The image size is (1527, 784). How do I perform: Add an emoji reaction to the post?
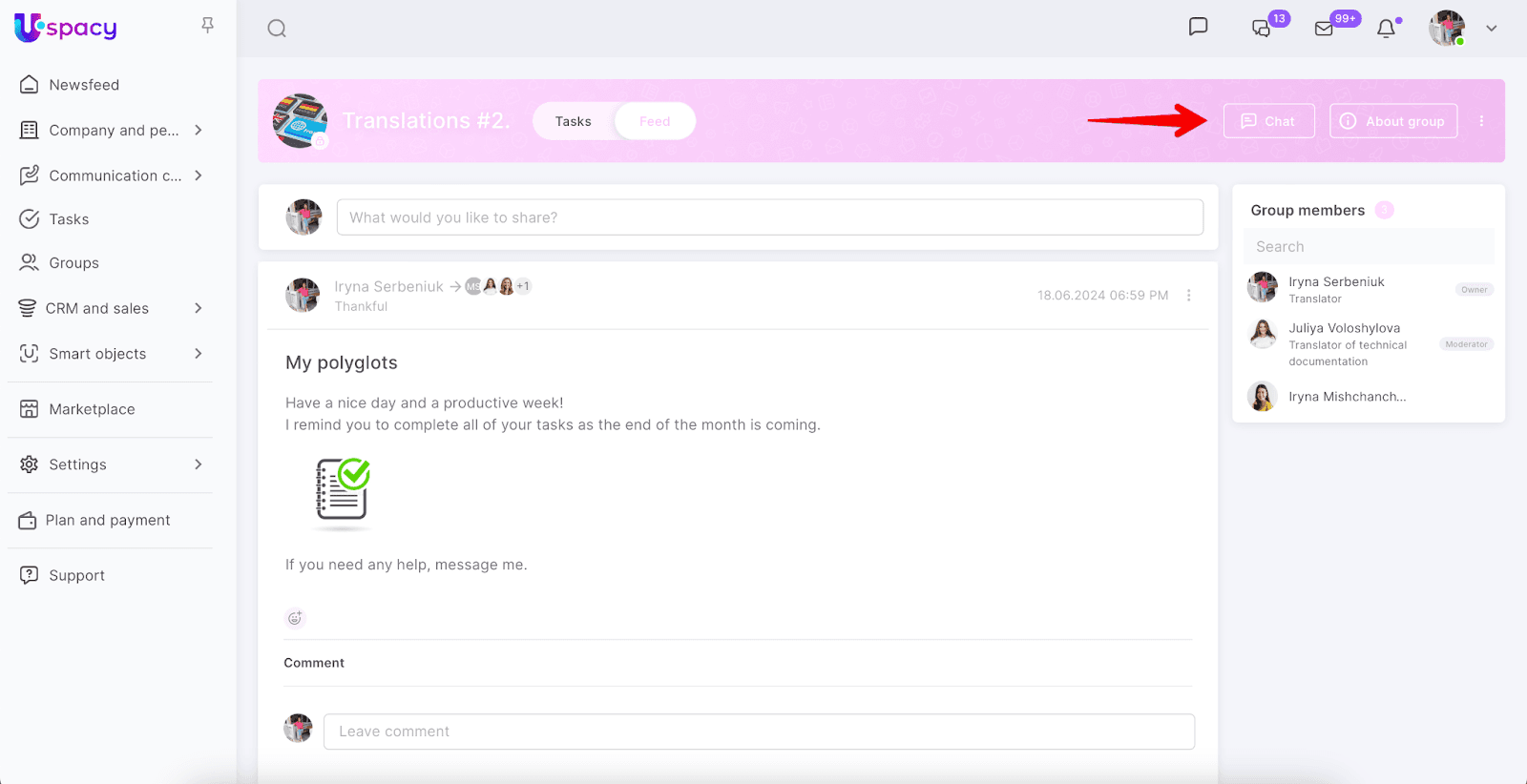tap(295, 618)
